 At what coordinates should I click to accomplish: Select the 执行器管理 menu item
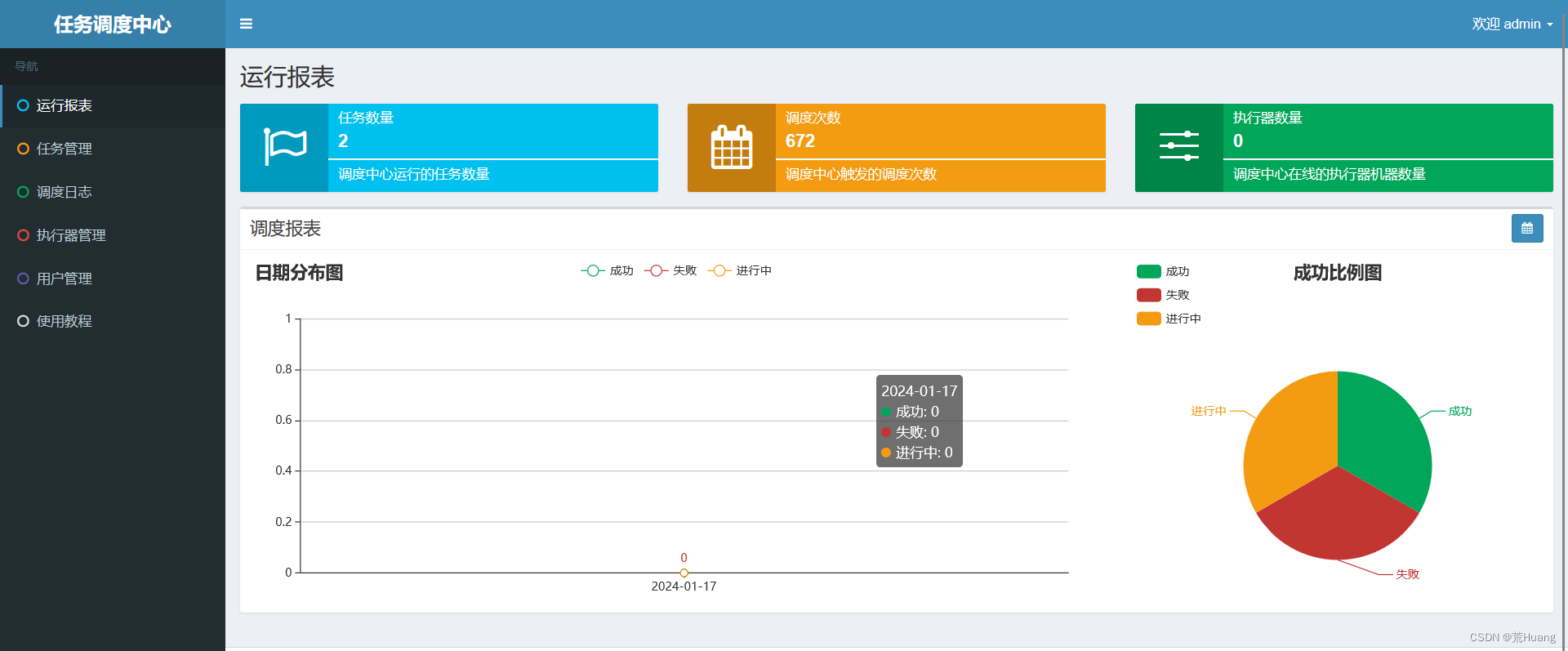(113, 235)
